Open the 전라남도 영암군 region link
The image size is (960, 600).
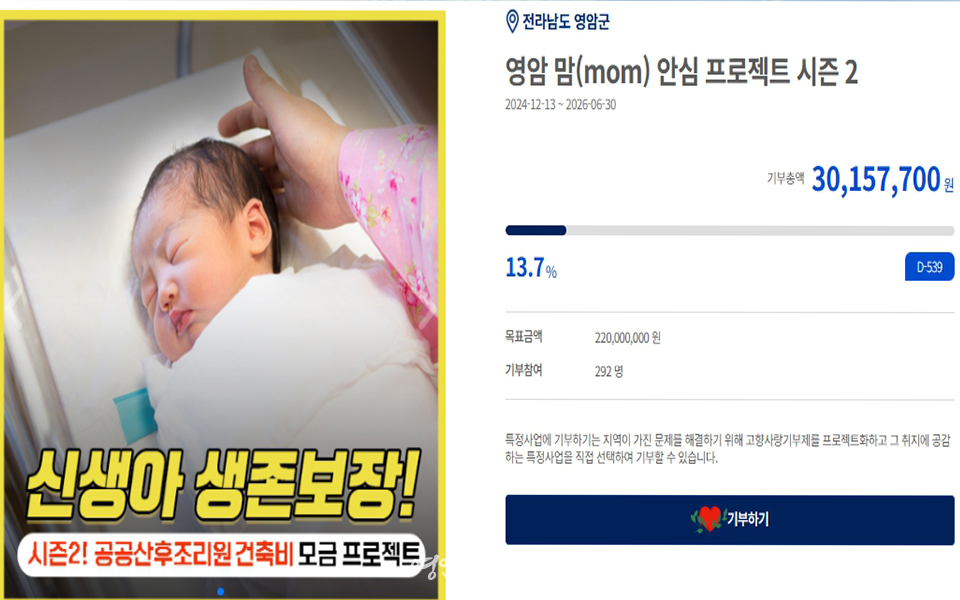566,22
